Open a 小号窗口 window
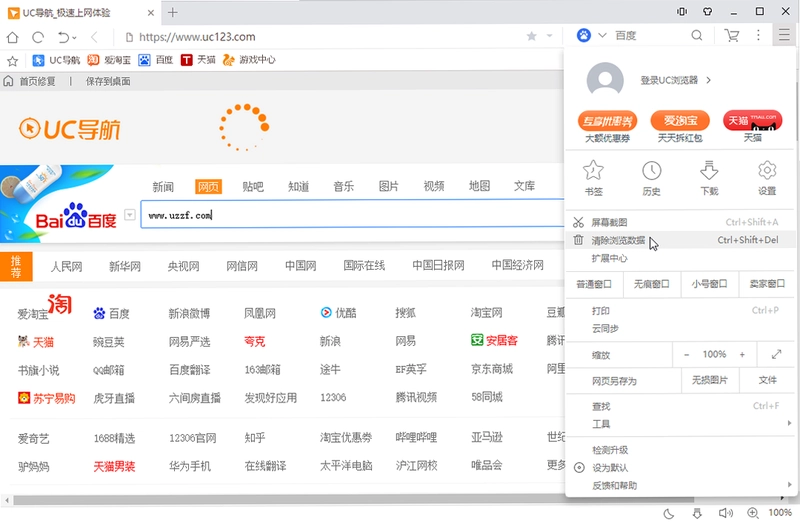800x523 pixels. (709, 284)
